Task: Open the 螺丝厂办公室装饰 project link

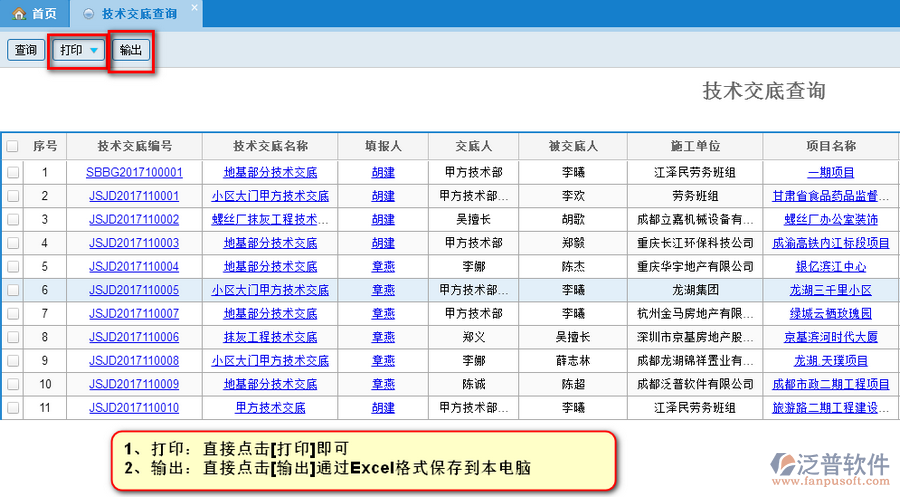Action: tap(830, 219)
